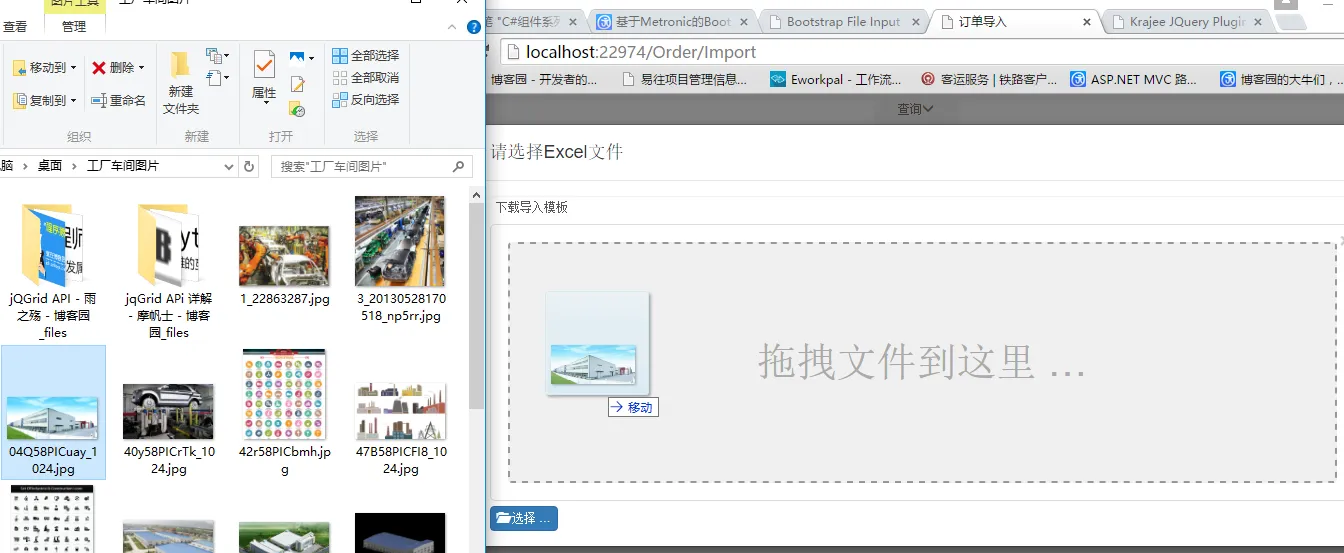The width and height of the screenshot is (1344, 553).
Task: Click the 移动到 (Move to) ribbon icon
Action: coord(20,68)
